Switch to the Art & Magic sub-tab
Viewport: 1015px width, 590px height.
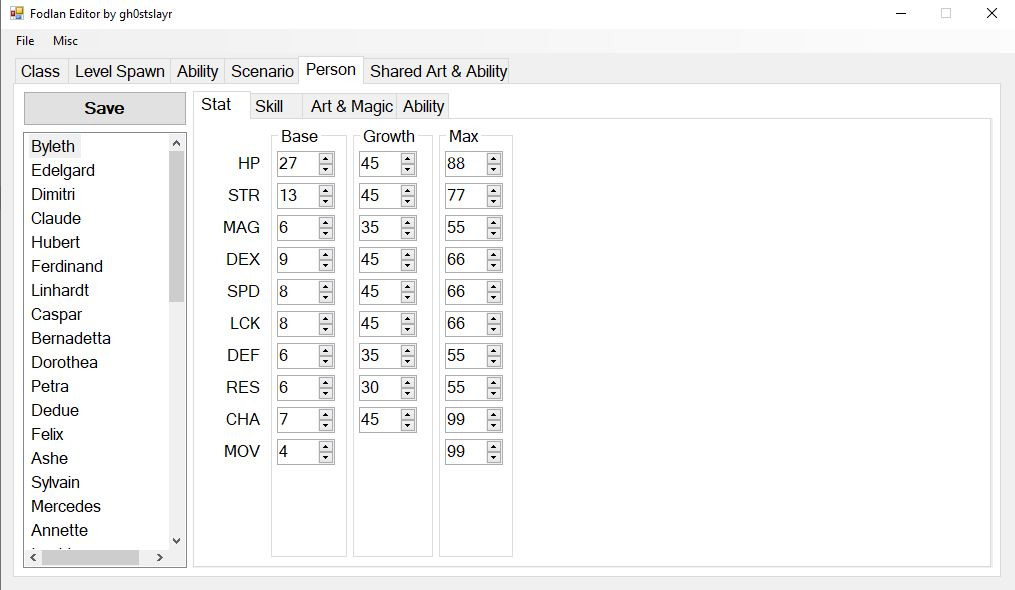[351, 106]
